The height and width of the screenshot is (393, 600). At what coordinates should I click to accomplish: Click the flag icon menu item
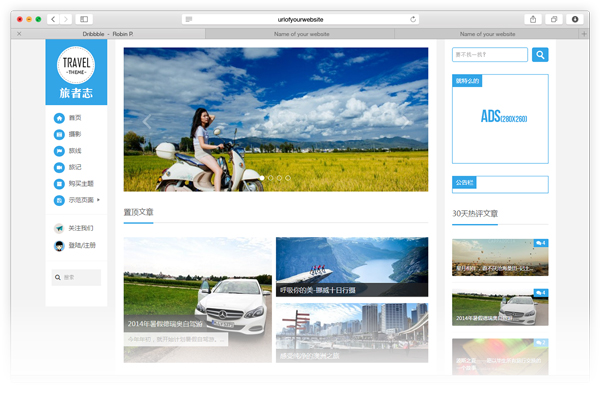coord(59,151)
